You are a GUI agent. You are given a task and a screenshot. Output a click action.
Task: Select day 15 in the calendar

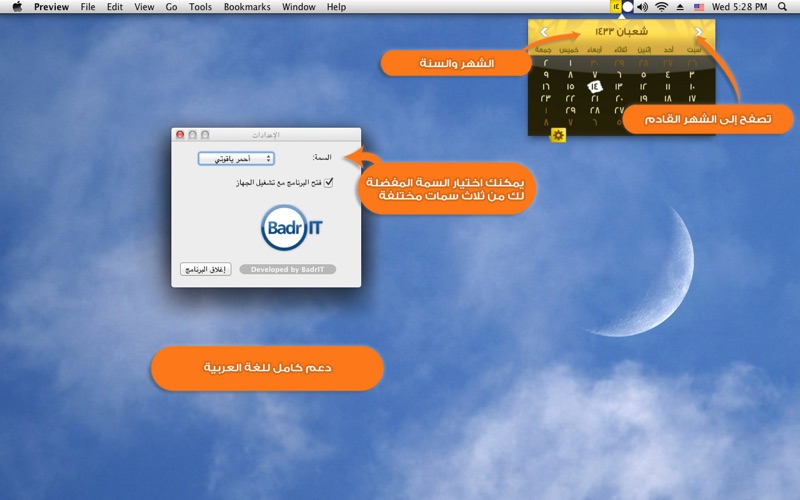pyautogui.click(x=570, y=87)
